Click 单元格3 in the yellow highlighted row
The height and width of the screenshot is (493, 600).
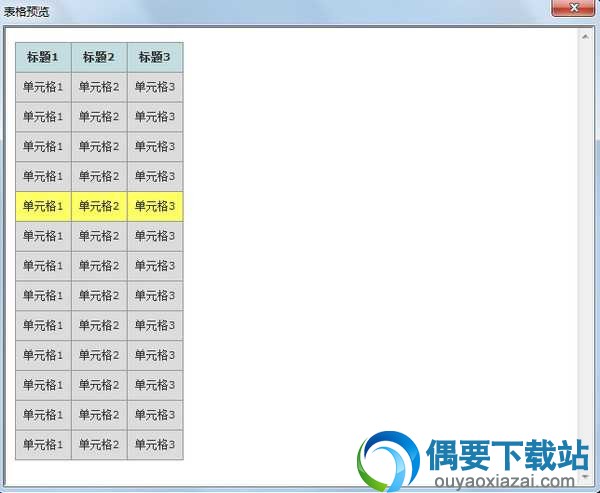pos(155,206)
